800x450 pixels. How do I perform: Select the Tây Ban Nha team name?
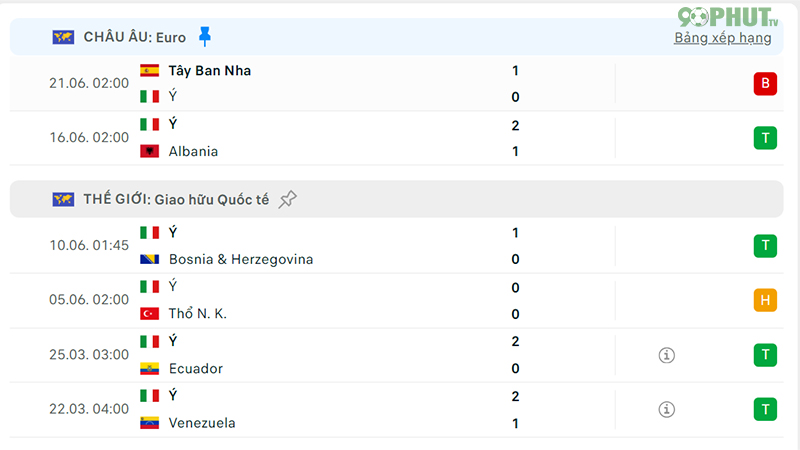point(210,70)
